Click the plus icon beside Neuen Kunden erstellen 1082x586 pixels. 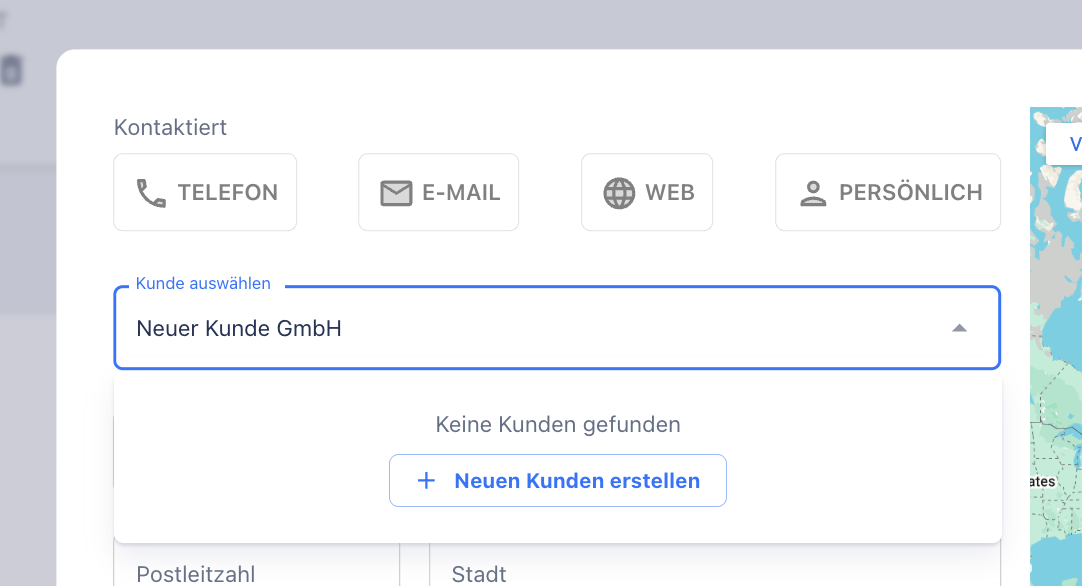click(x=427, y=480)
